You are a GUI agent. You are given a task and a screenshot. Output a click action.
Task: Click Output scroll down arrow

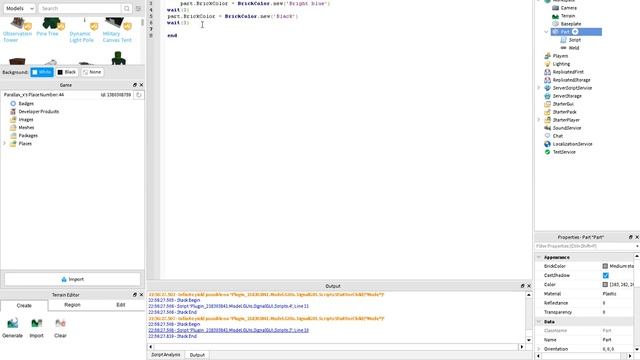pos(529,340)
